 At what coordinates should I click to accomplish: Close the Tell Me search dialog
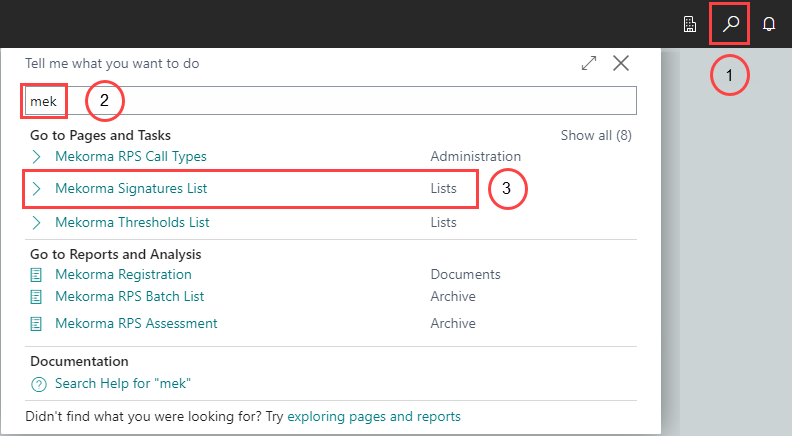pyautogui.click(x=621, y=63)
